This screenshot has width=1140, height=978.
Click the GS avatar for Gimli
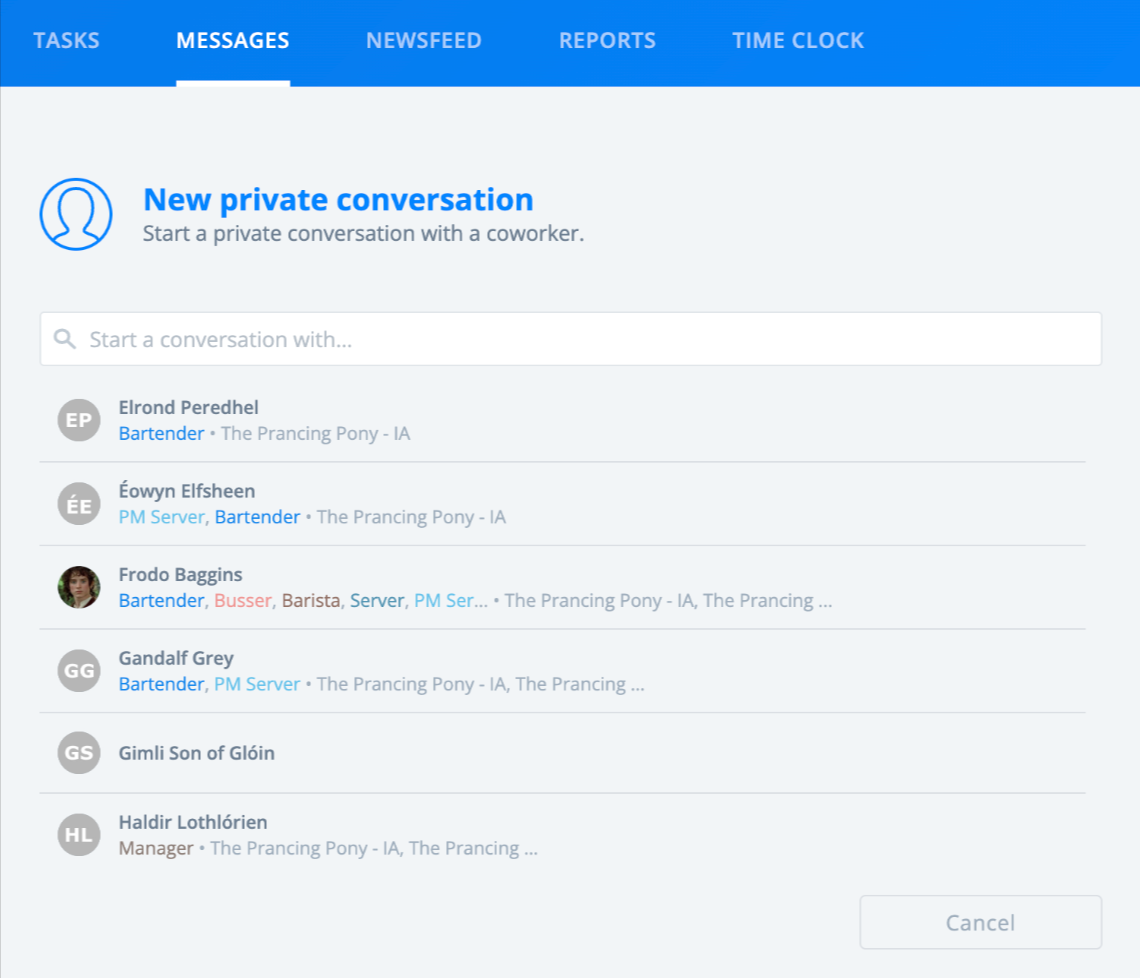click(79, 753)
